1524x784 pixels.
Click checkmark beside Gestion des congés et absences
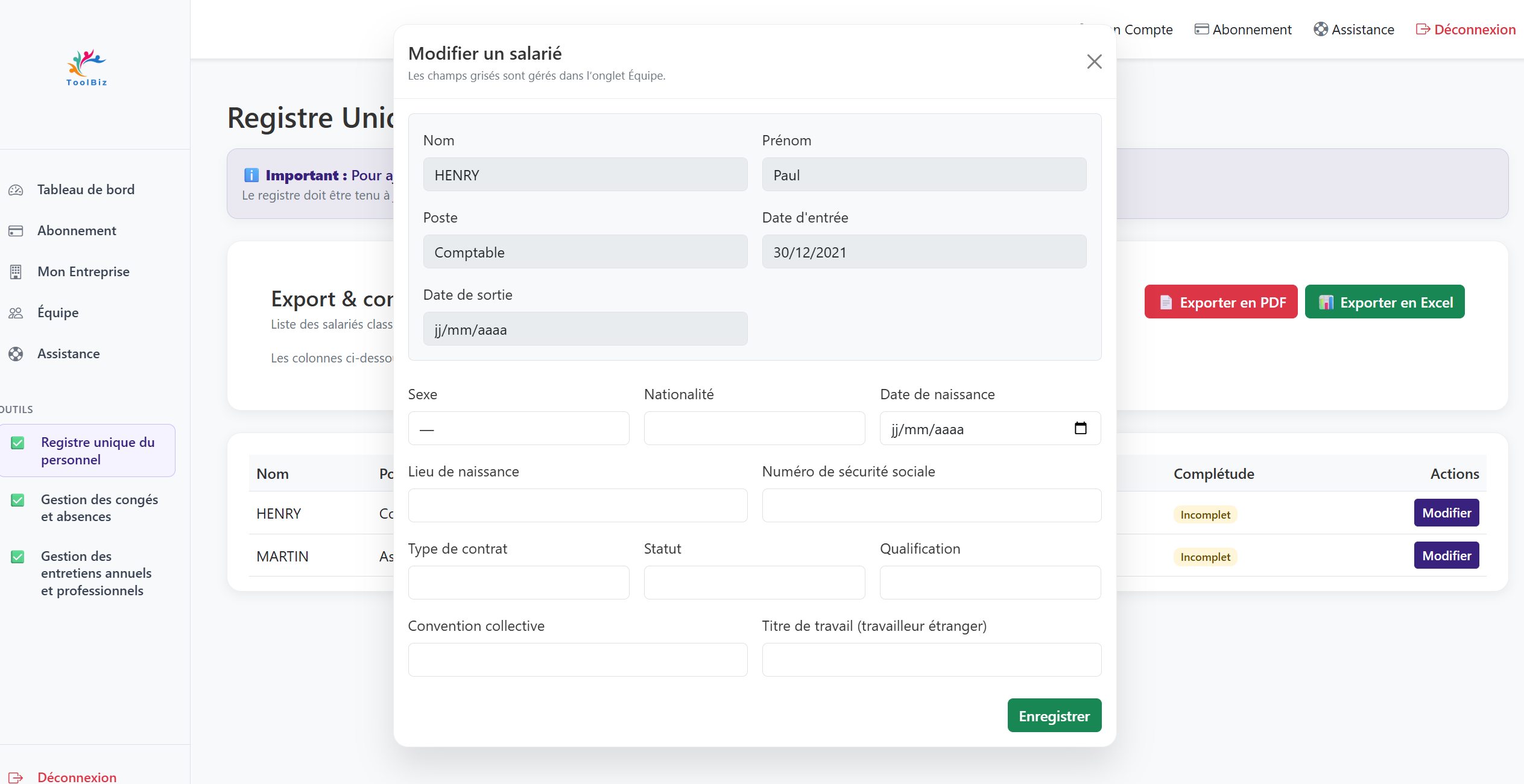click(x=18, y=500)
